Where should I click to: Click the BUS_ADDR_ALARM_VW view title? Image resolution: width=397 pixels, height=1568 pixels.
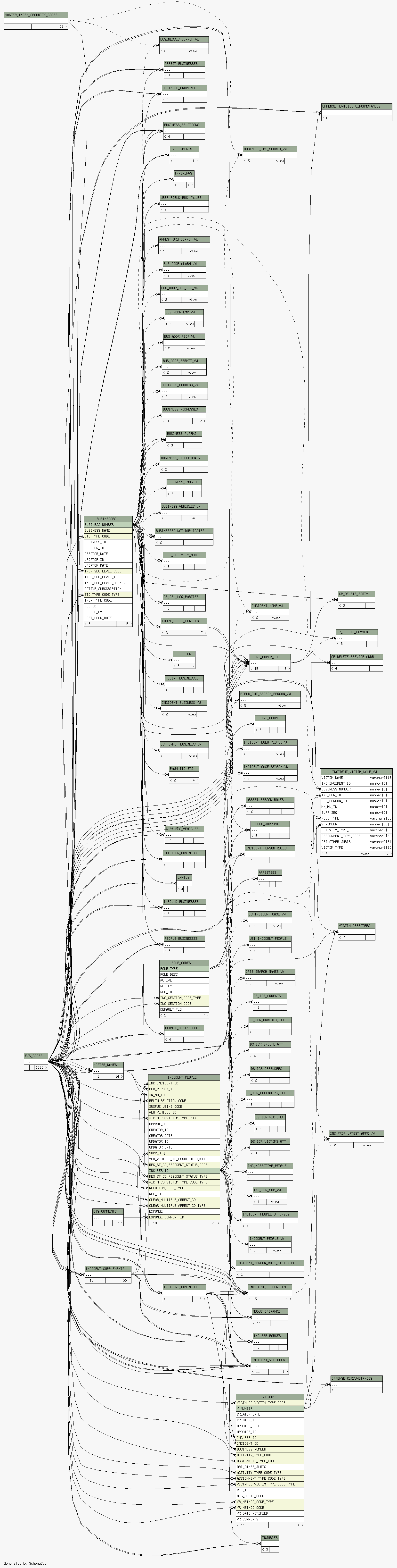(x=184, y=264)
